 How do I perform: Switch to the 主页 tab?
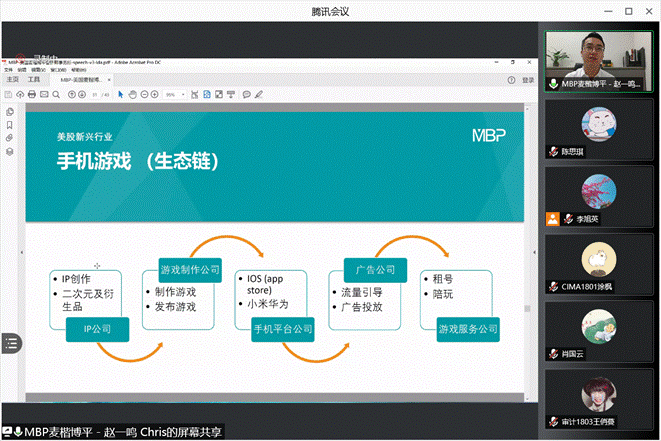pyautogui.click(x=12, y=79)
